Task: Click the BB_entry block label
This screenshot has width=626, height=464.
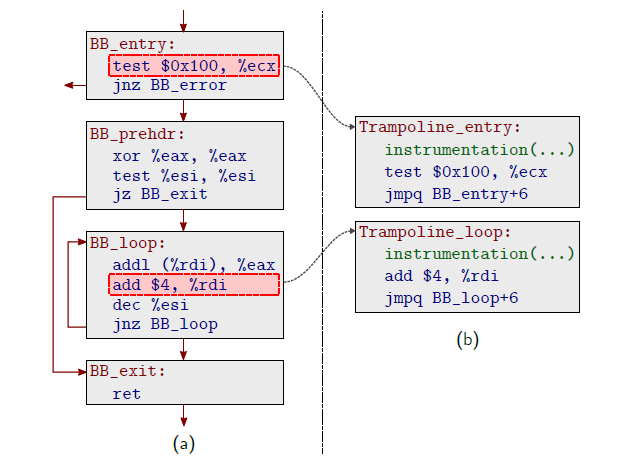Action: tap(133, 44)
